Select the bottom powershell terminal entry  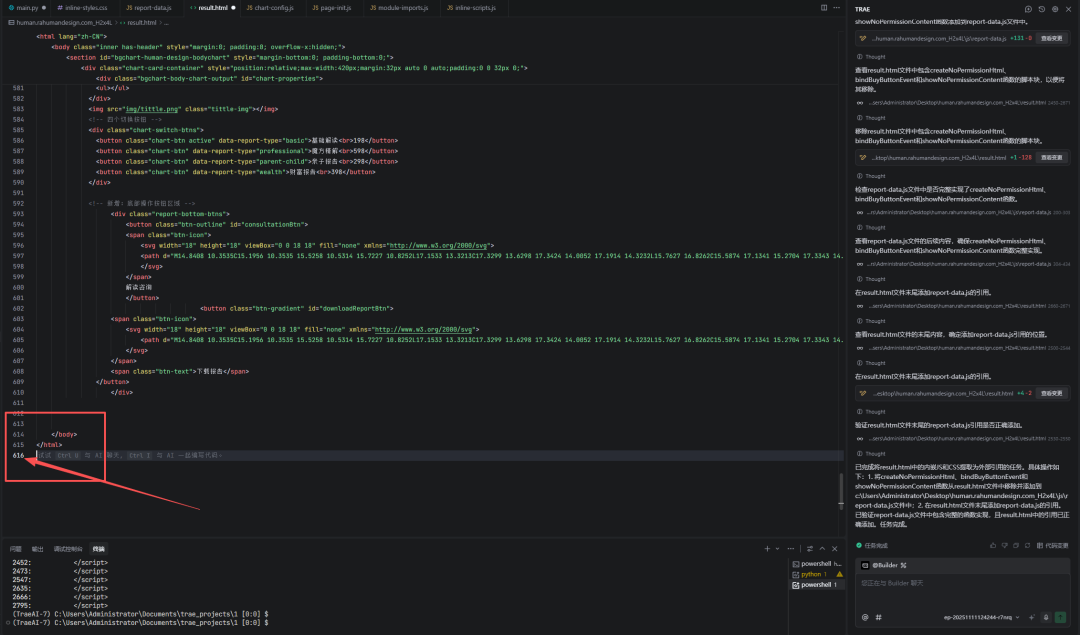pyautogui.click(x=817, y=585)
